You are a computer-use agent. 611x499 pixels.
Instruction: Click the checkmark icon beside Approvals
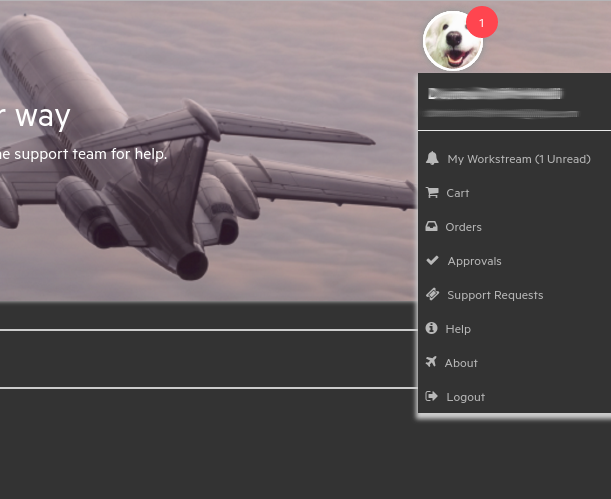(x=432, y=261)
